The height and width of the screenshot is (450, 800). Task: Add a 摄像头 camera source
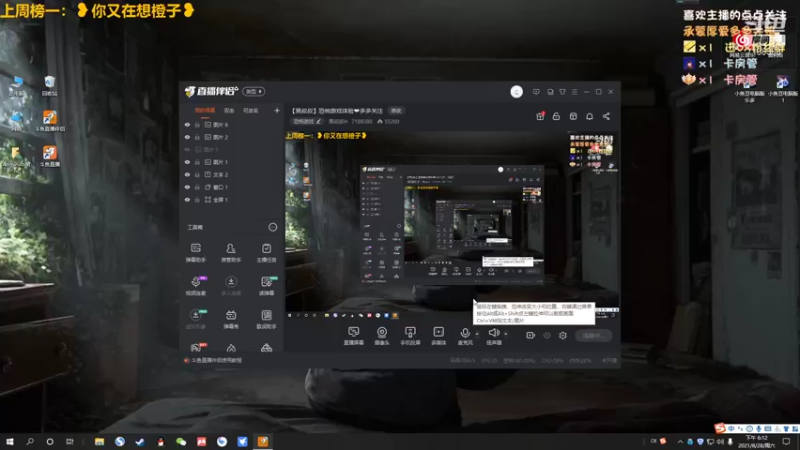(382, 336)
